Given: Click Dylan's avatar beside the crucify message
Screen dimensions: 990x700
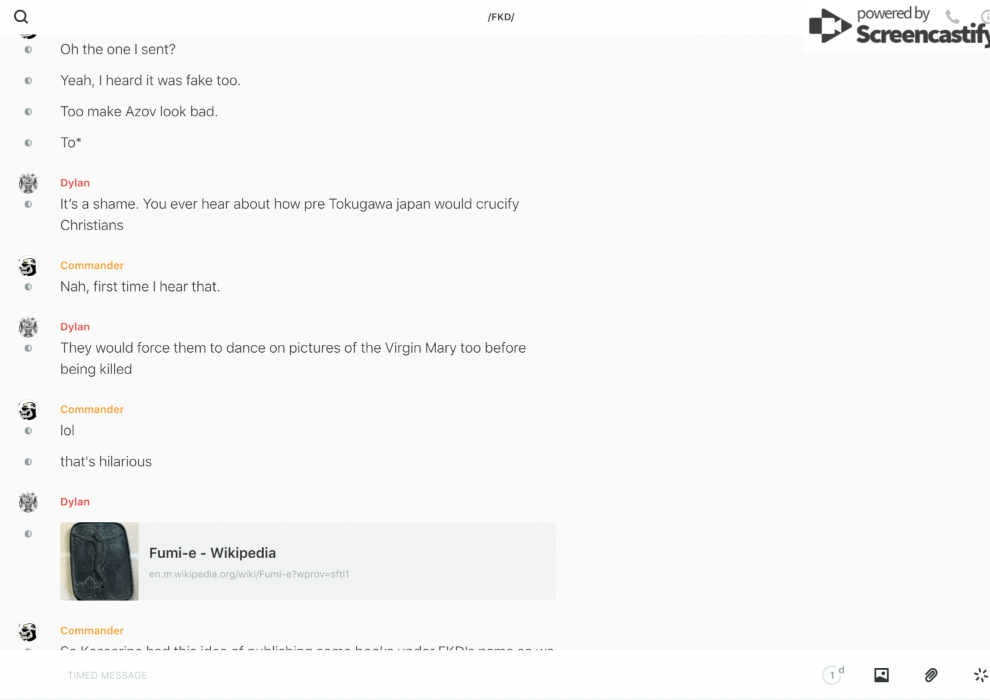Looking at the screenshot, I should coord(28,183).
